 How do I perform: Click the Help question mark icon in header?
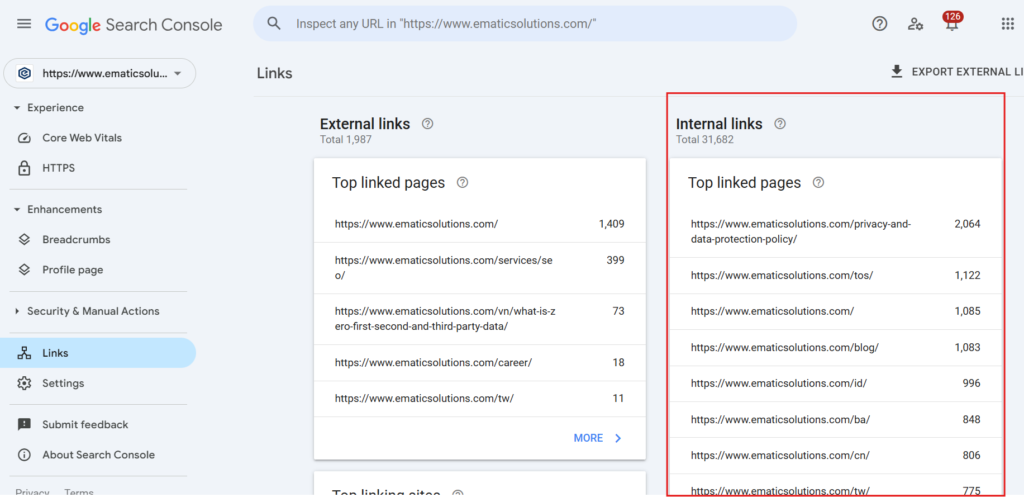tap(880, 24)
